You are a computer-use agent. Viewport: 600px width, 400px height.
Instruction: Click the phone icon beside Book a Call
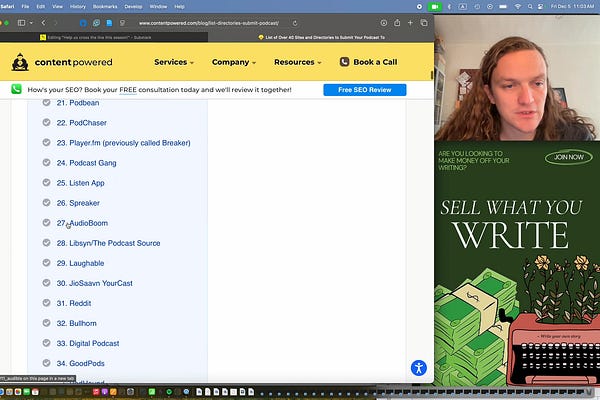[344, 62]
